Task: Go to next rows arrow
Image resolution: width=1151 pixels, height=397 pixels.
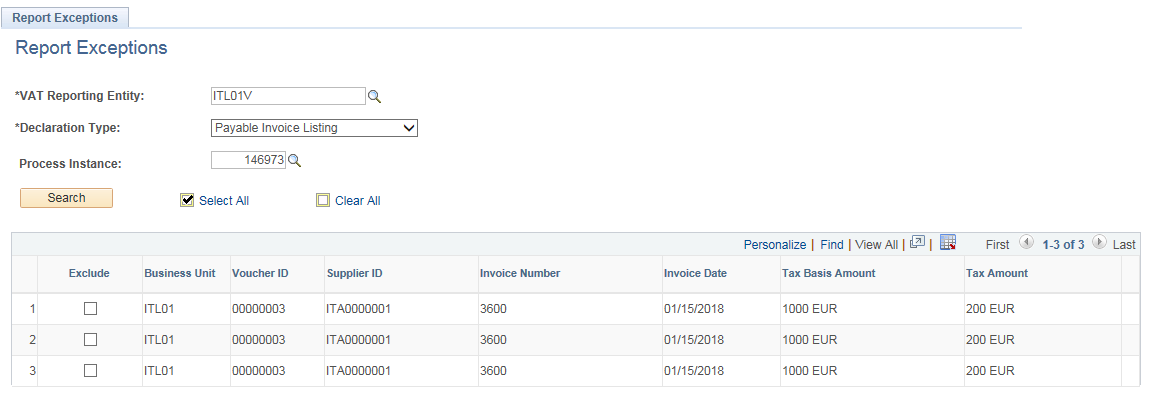Action: pyautogui.click(x=1099, y=243)
